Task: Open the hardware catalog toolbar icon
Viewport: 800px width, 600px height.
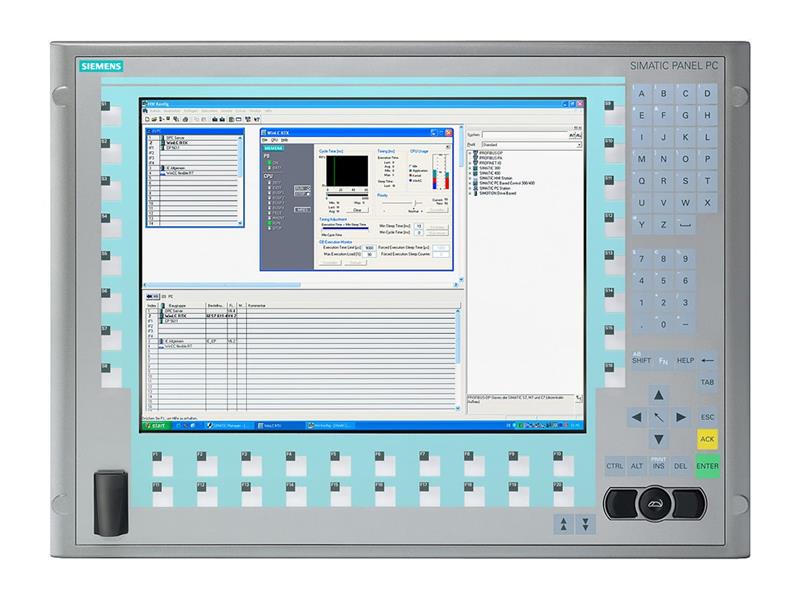Action: [x=250, y=119]
